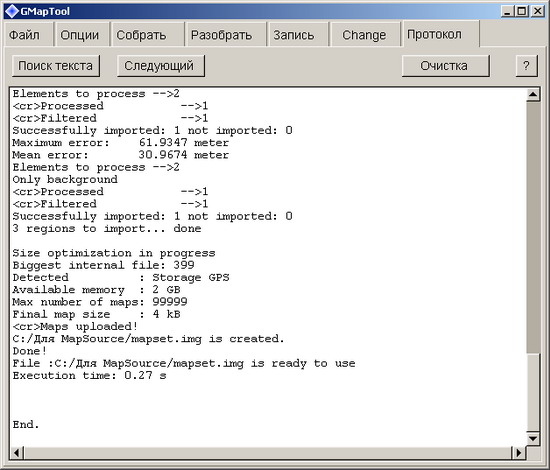Maximize the GMapTool window
The width and height of the screenshot is (550, 470).
[522, 11]
